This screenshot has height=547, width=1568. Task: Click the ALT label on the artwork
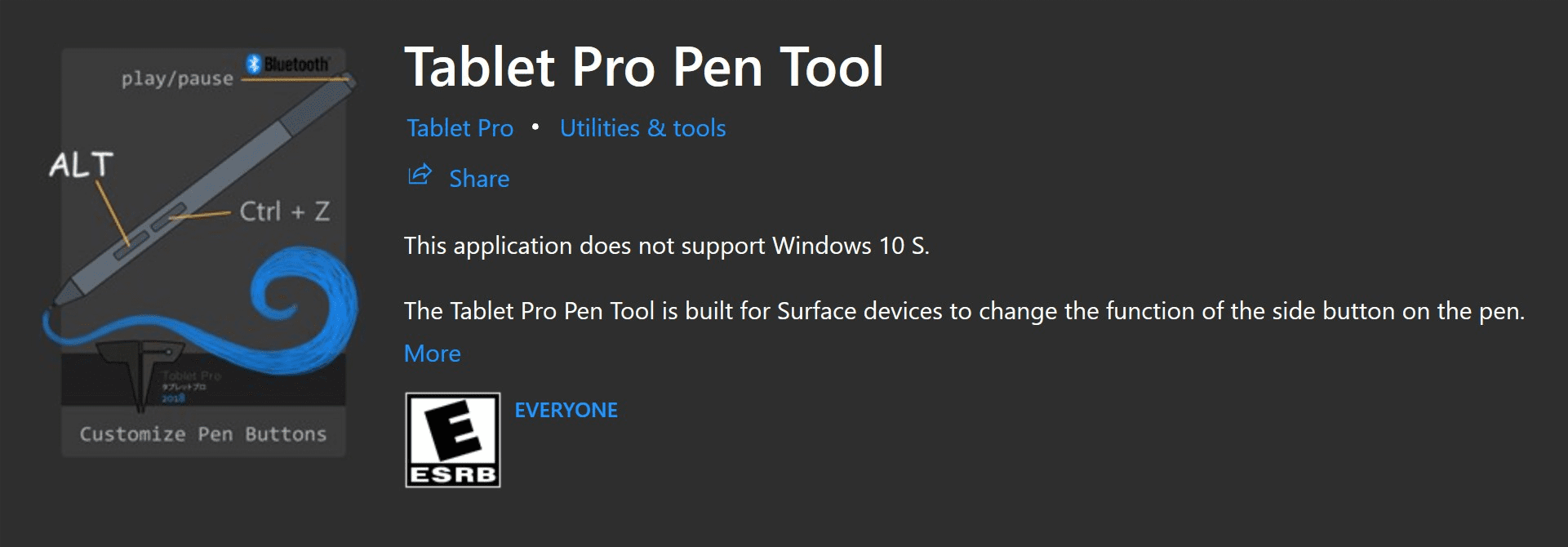coord(80,166)
